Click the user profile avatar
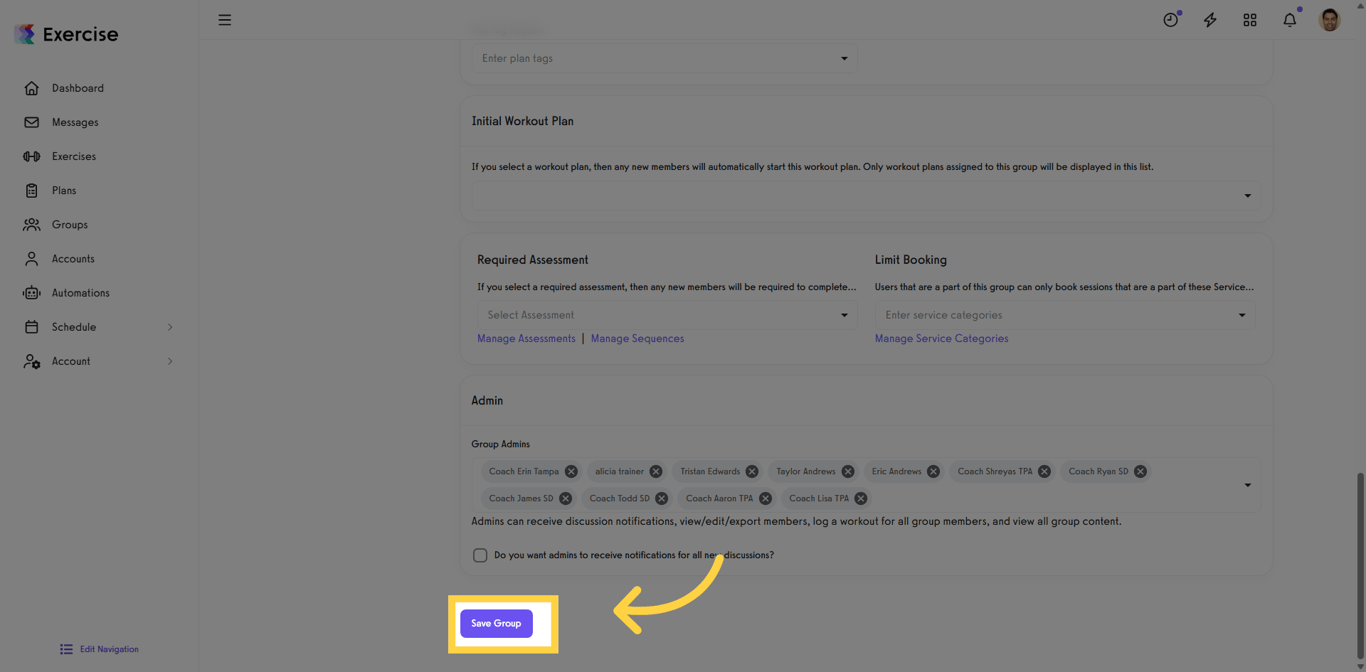 tap(1329, 20)
